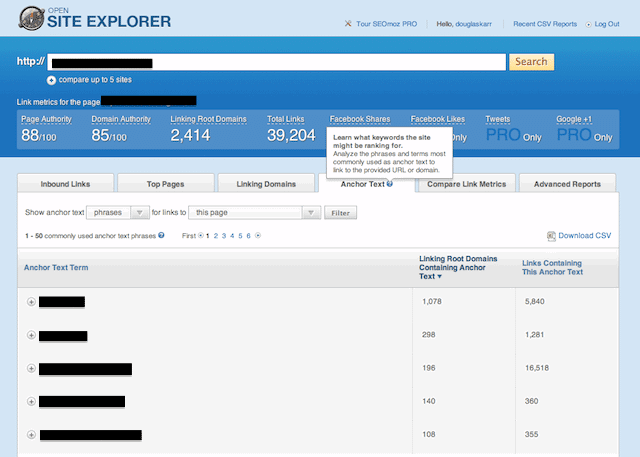Open the Compare Link Metrics tab

(467, 184)
